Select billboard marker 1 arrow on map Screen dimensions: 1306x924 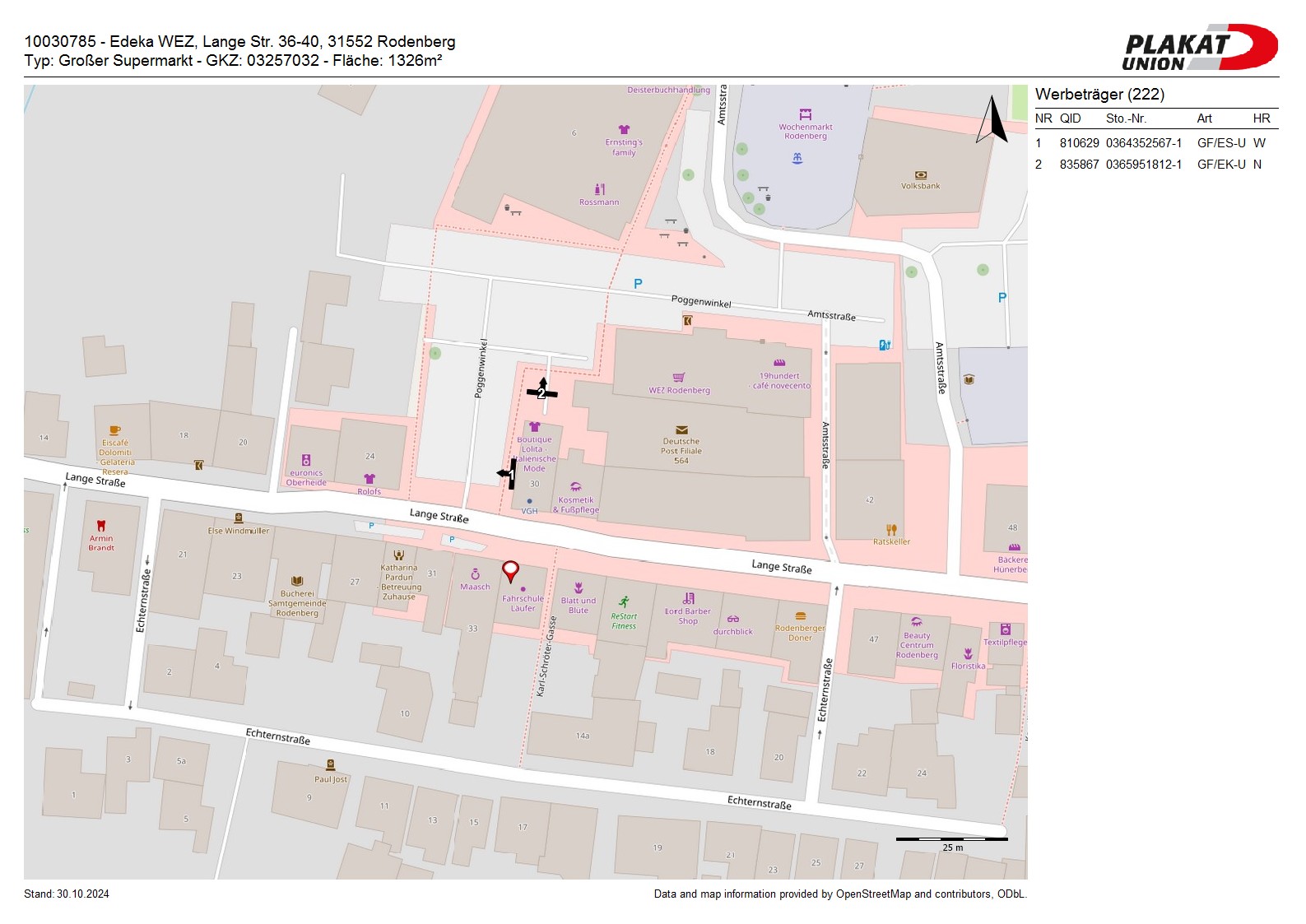pyautogui.click(x=507, y=474)
